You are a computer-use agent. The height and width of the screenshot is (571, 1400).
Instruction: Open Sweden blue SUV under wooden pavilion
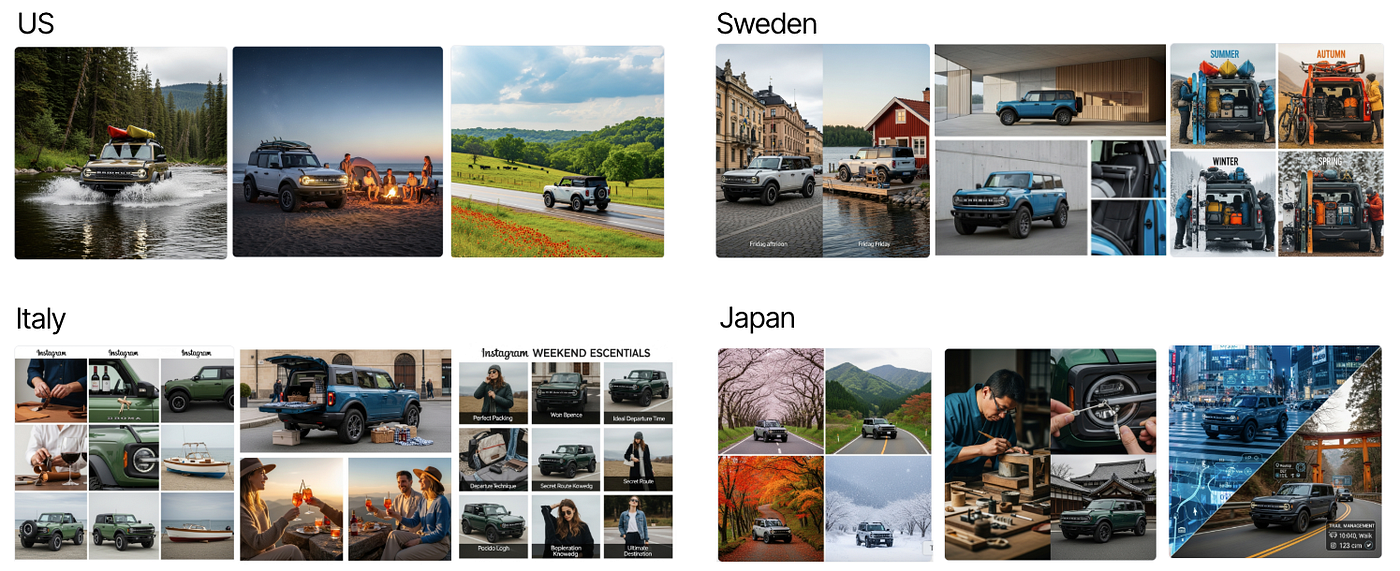tap(1050, 90)
